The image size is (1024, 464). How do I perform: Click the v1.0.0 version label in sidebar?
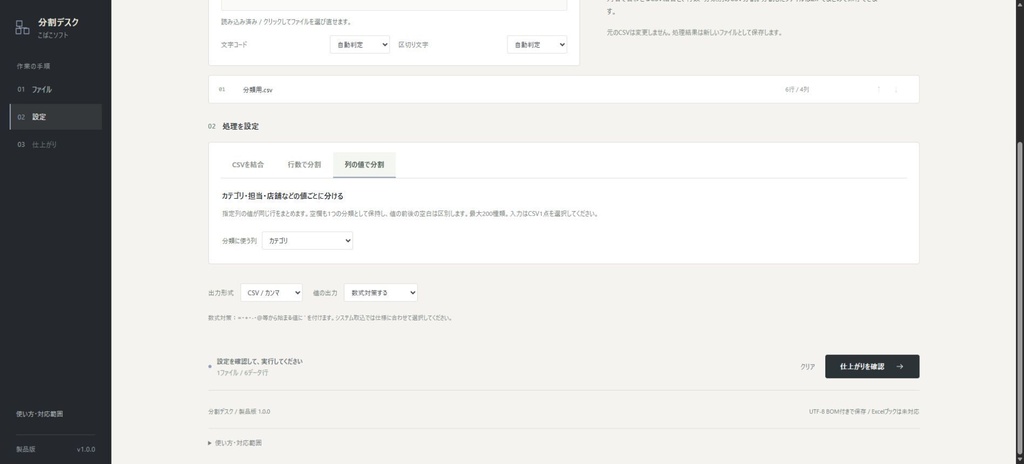tap(86, 450)
